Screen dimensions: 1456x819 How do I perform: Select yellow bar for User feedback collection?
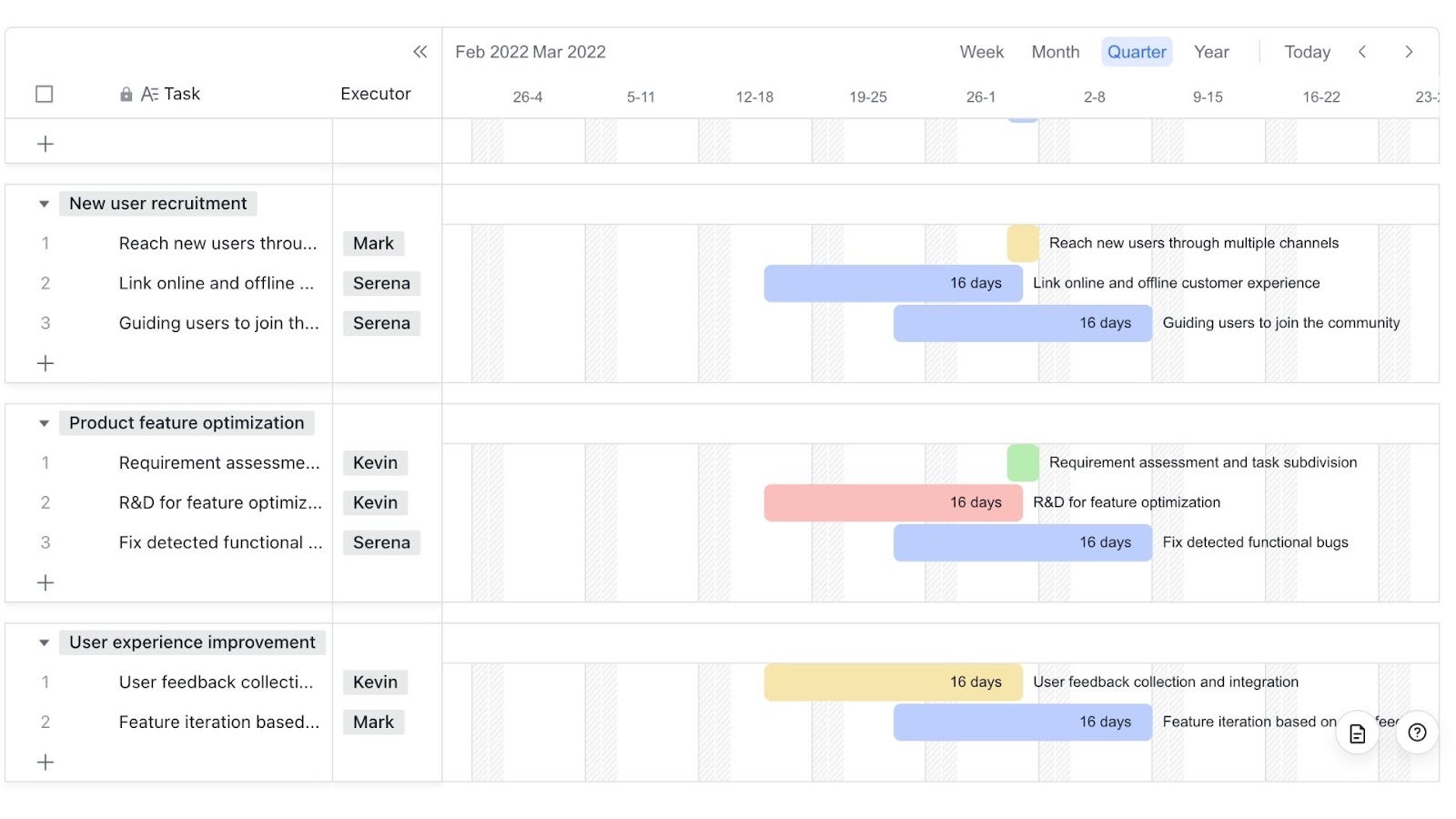point(894,682)
